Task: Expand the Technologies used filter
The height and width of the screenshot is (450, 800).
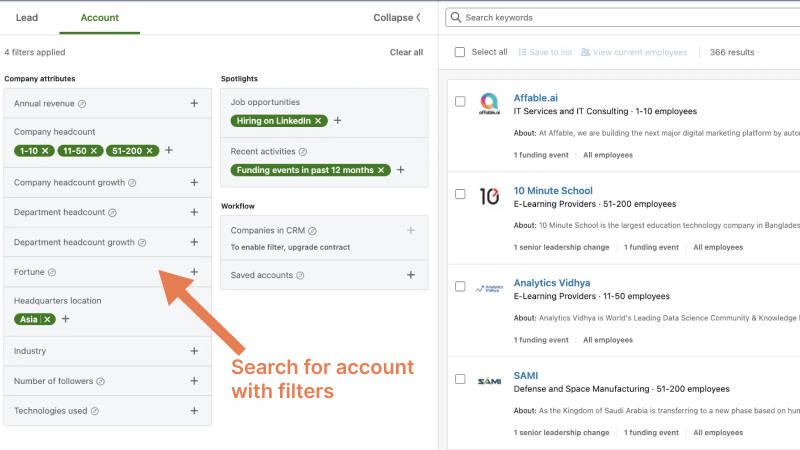Action: 194,410
